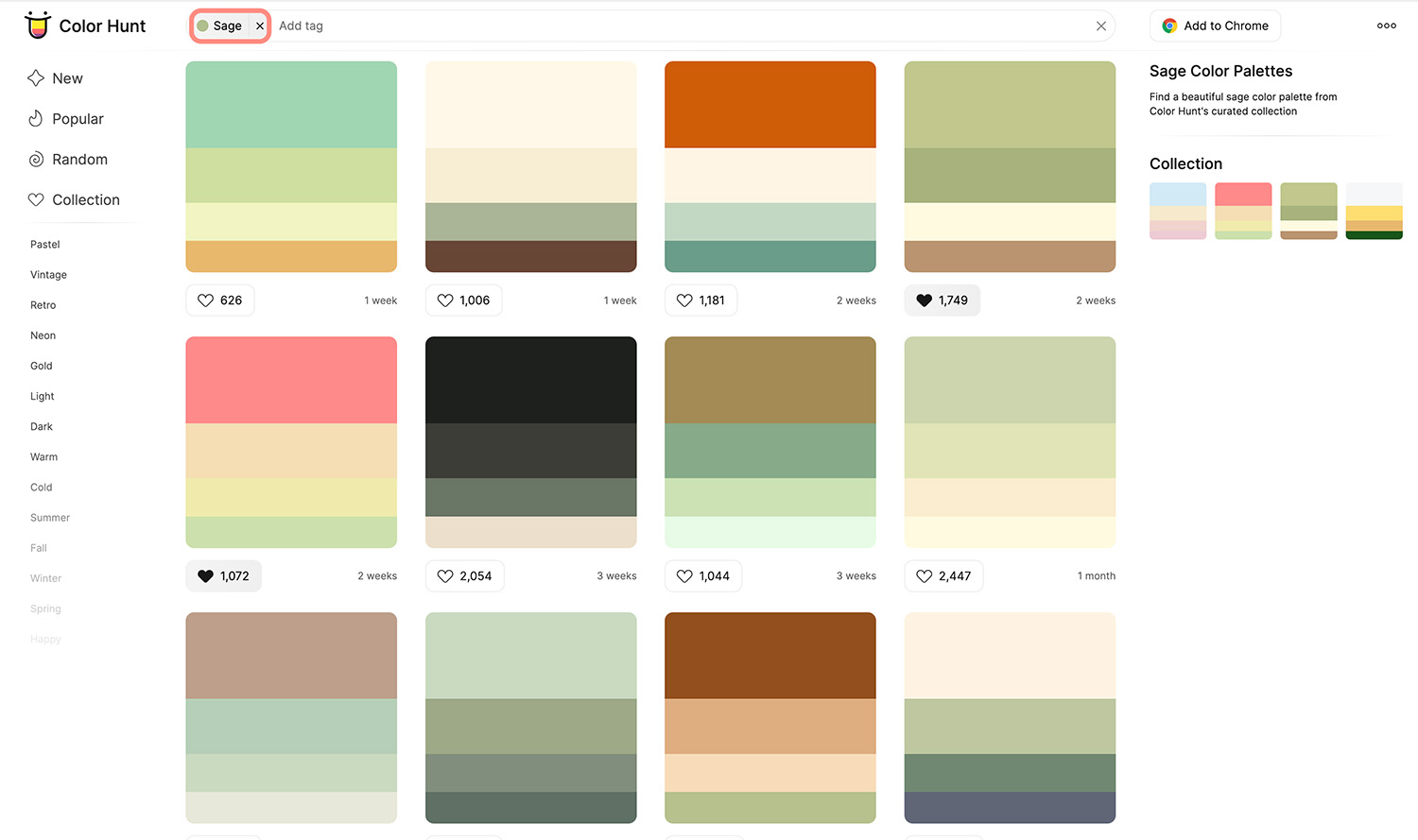Select the Winter tag
1418x840 pixels.
click(x=46, y=578)
